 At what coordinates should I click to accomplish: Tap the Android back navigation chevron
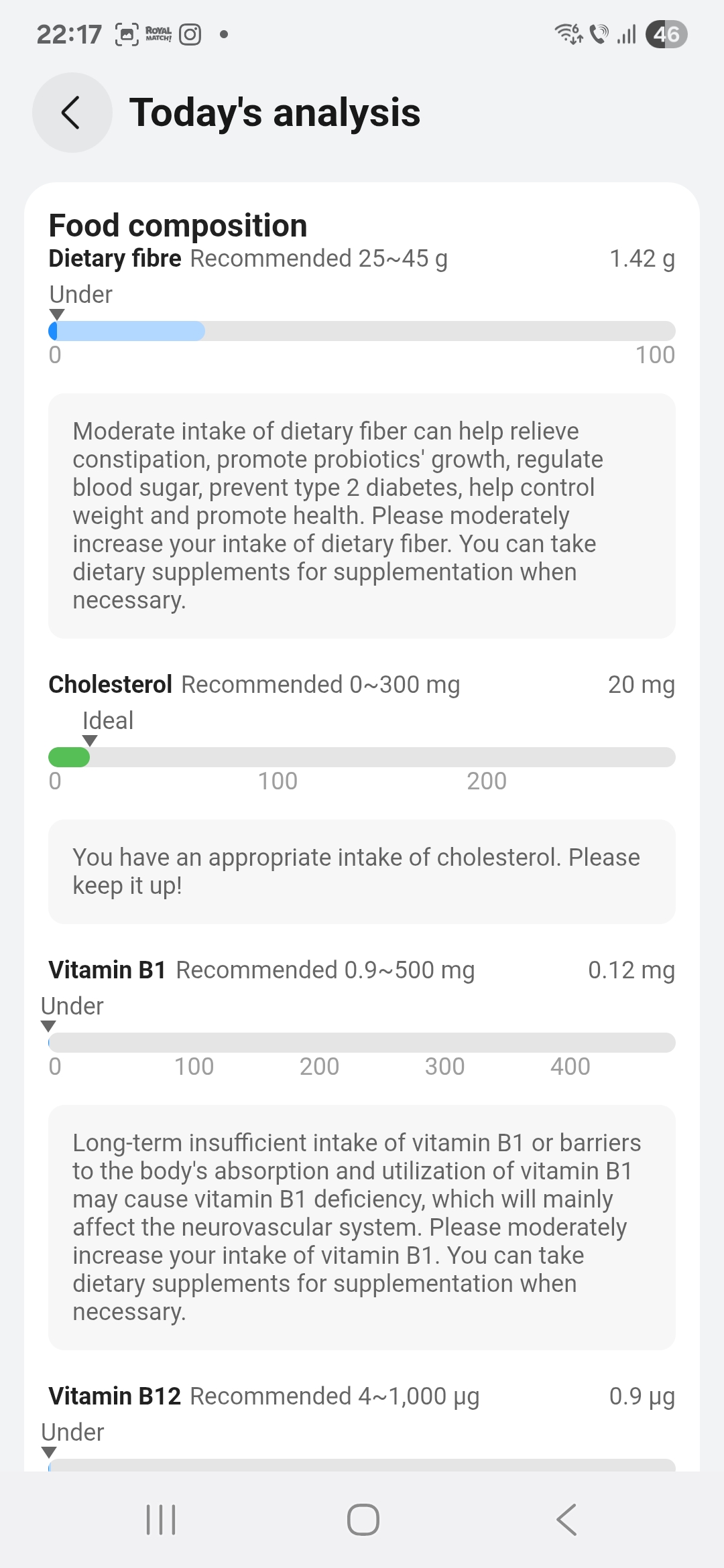566,1519
